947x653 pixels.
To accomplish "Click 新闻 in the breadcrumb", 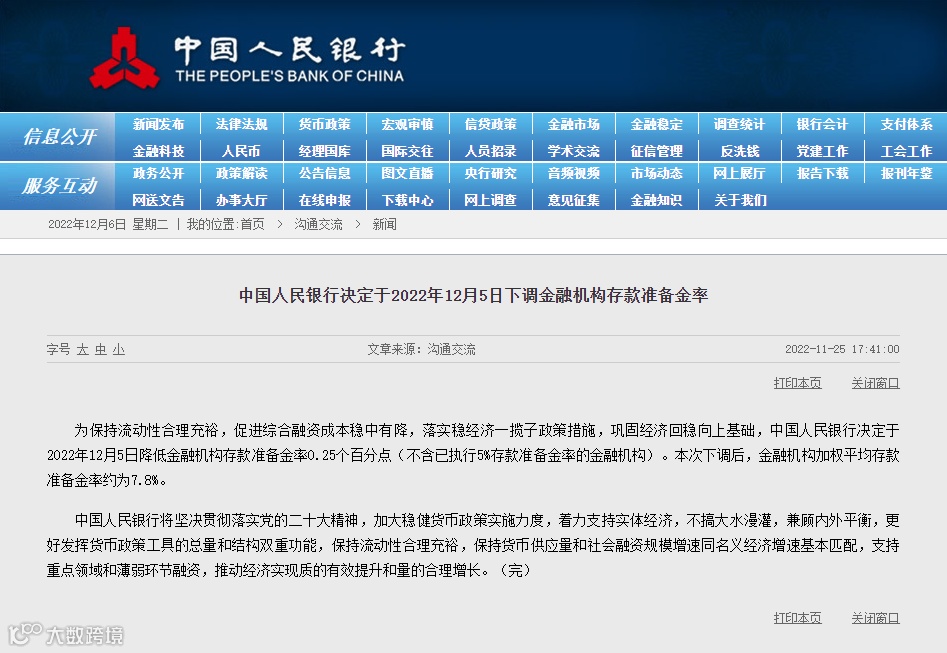I will (384, 225).
